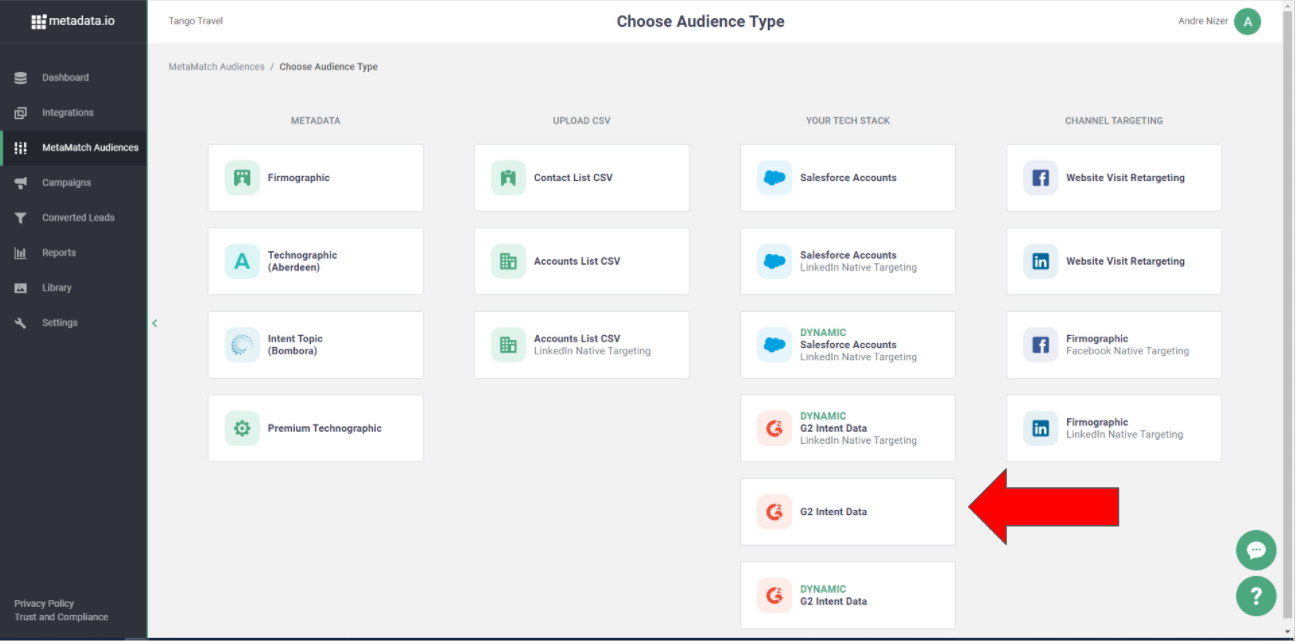The width and height of the screenshot is (1295, 642).
Task: Select the G2 Intent Data audience card
Action: [x=847, y=512]
